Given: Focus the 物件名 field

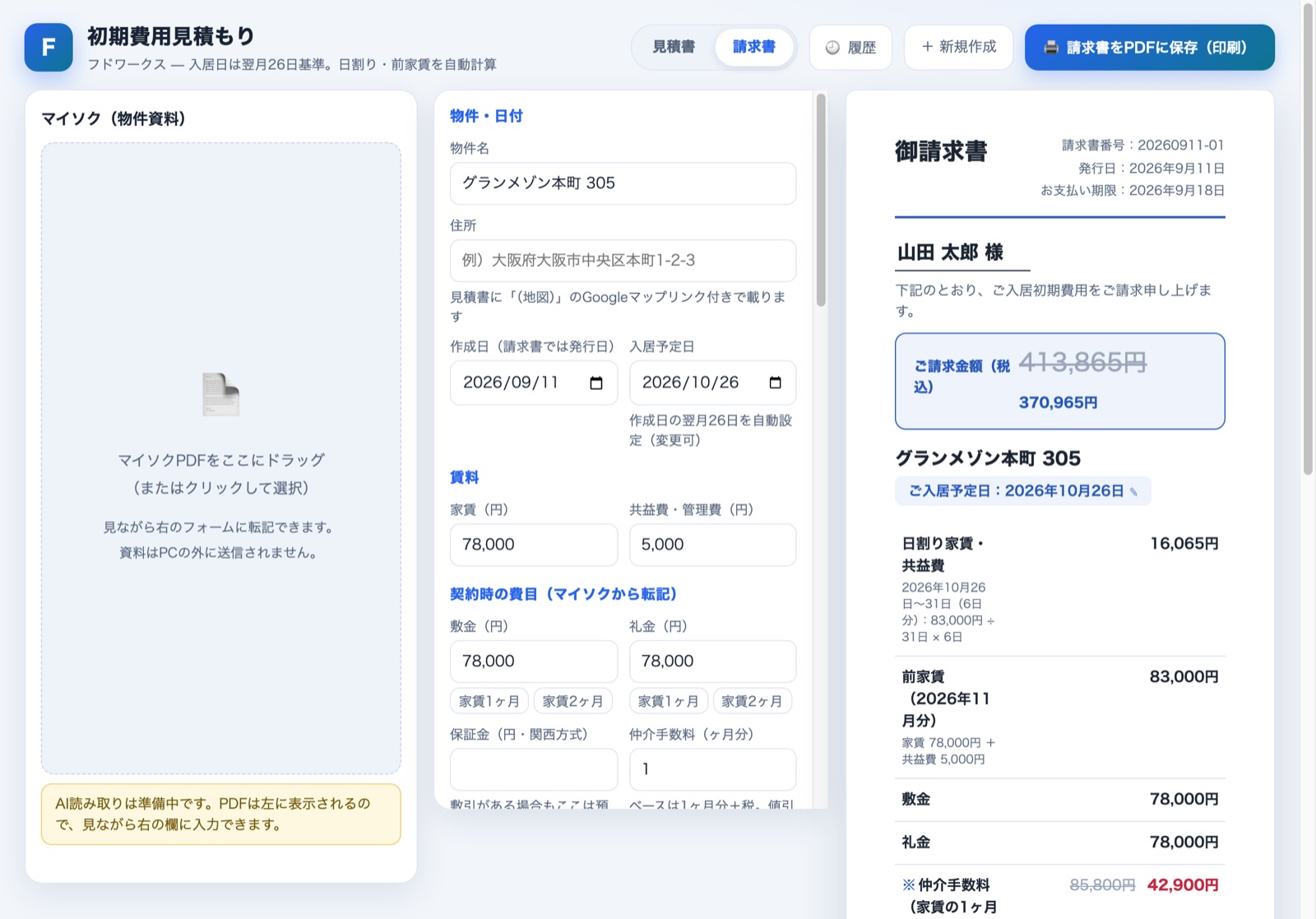Looking at the screenshot, I should 623,183.
